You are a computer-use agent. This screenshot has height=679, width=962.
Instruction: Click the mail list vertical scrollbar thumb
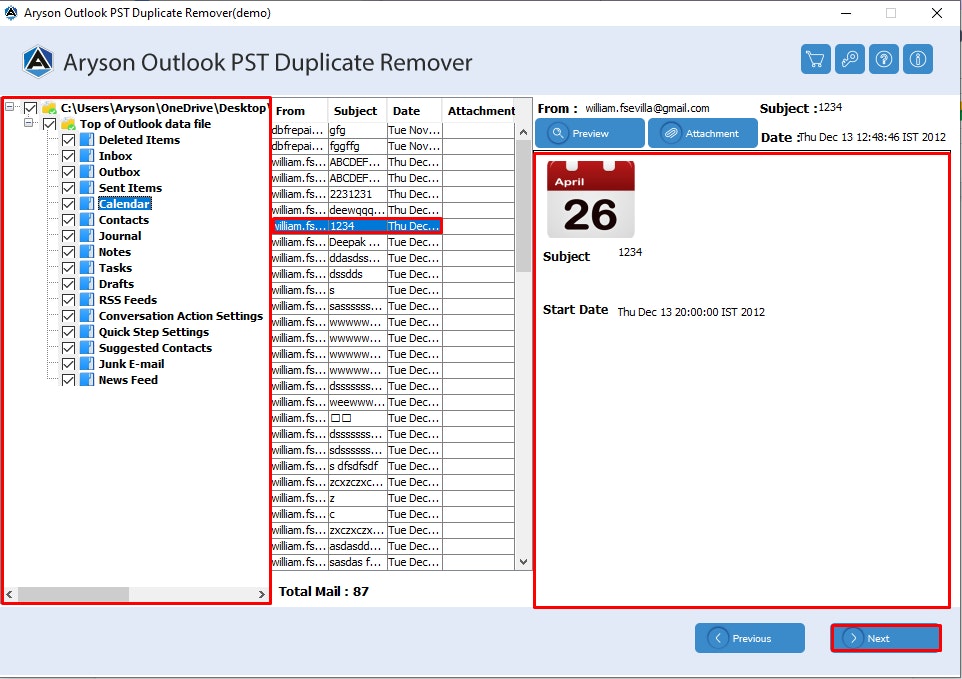coord(523,206)
